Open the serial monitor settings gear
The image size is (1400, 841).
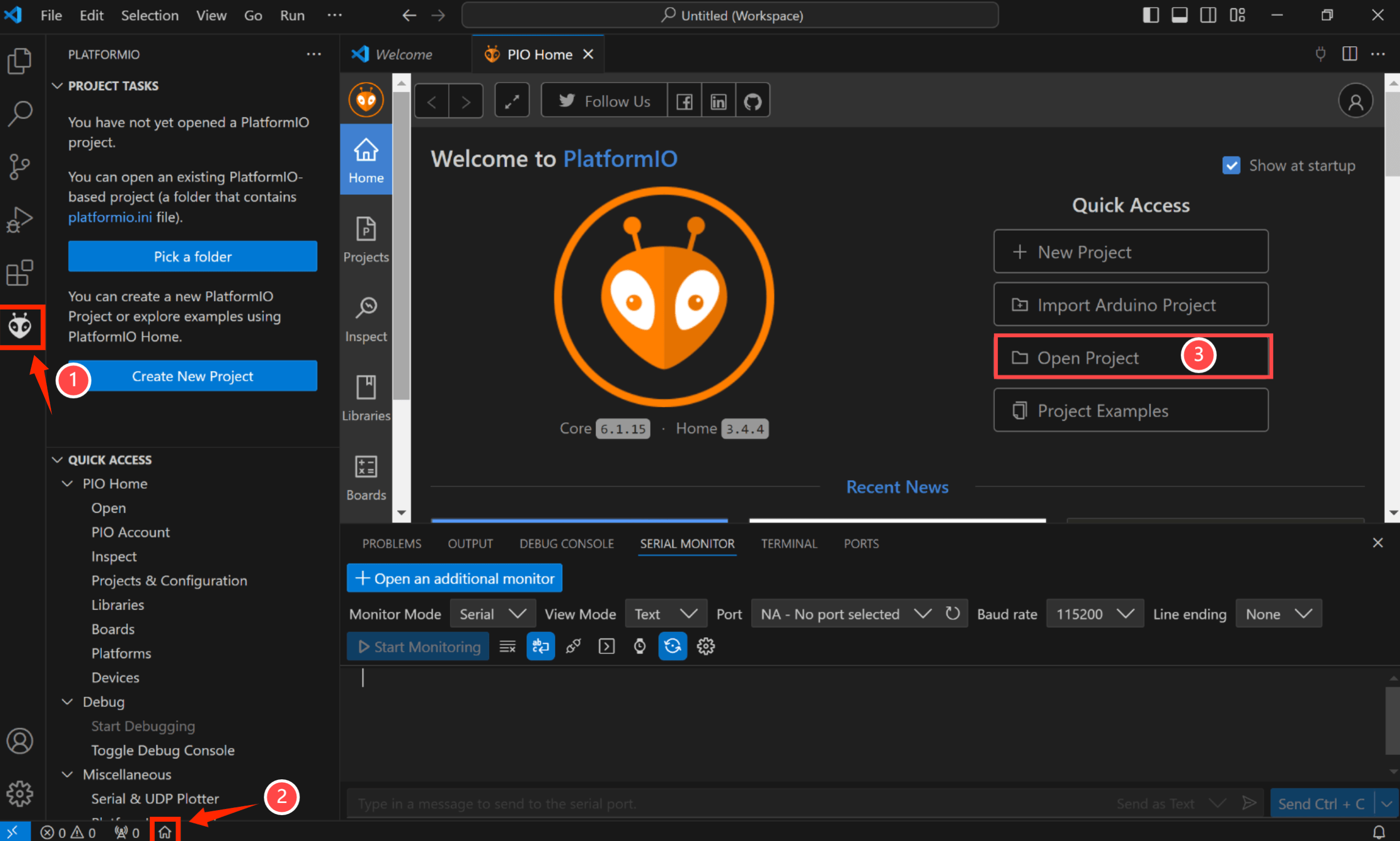point(706,646)
